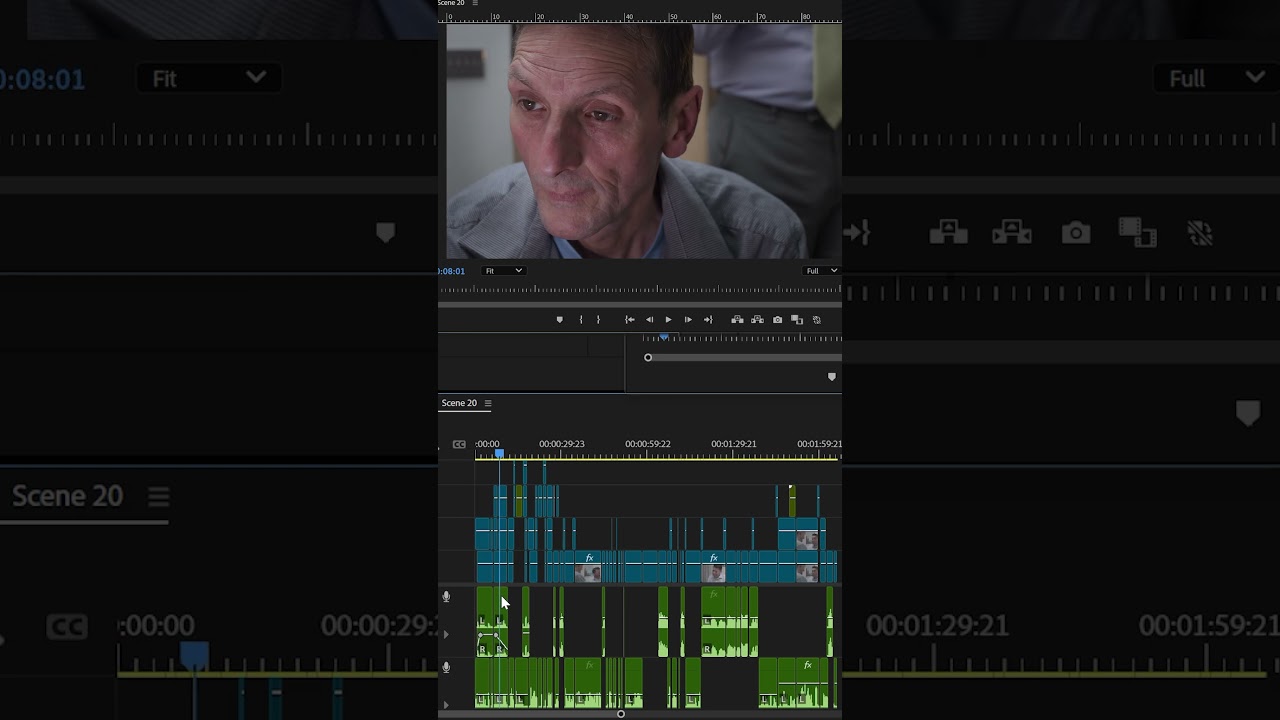Click the small blue playhead under the transport controls
1280x720 pixels.
[x=664, y=338]
